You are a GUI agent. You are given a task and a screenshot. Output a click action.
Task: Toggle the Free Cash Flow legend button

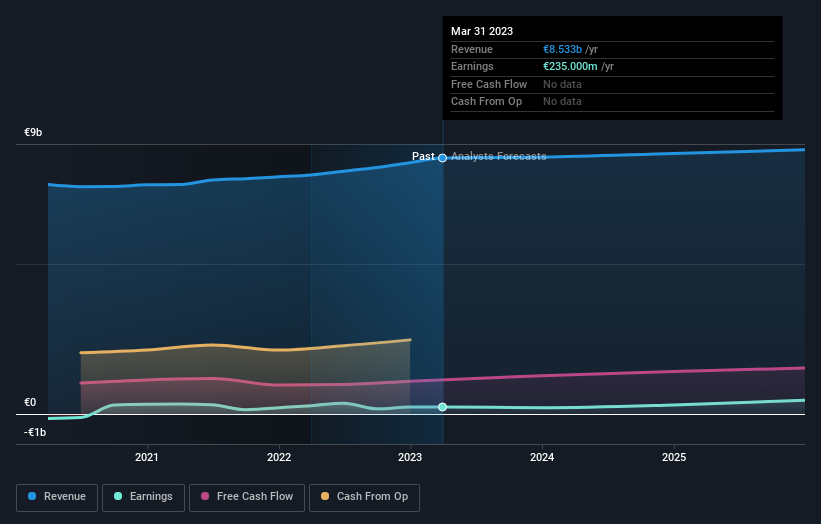[x=247, y=497]
